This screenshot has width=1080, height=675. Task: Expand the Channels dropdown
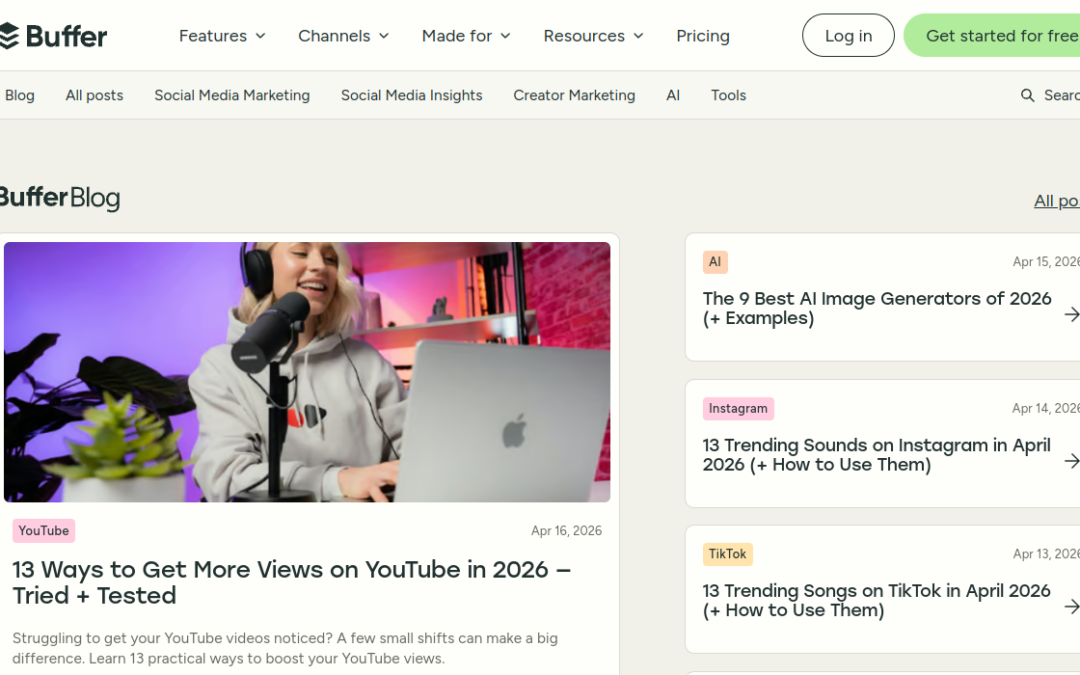point(343,36)
